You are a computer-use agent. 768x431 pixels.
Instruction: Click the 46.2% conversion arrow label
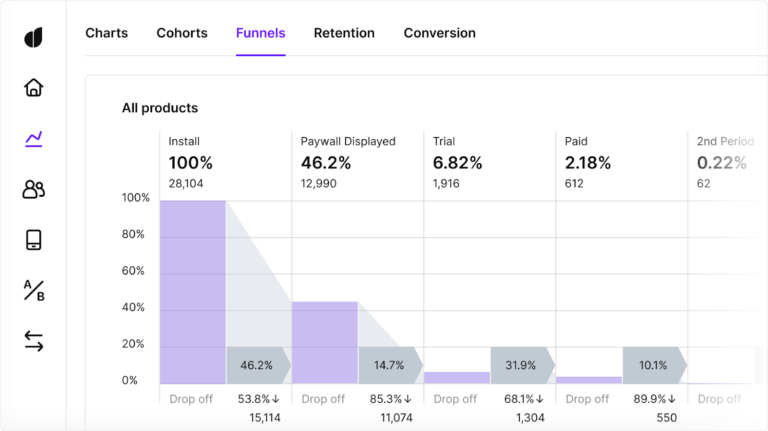(257, 365)
